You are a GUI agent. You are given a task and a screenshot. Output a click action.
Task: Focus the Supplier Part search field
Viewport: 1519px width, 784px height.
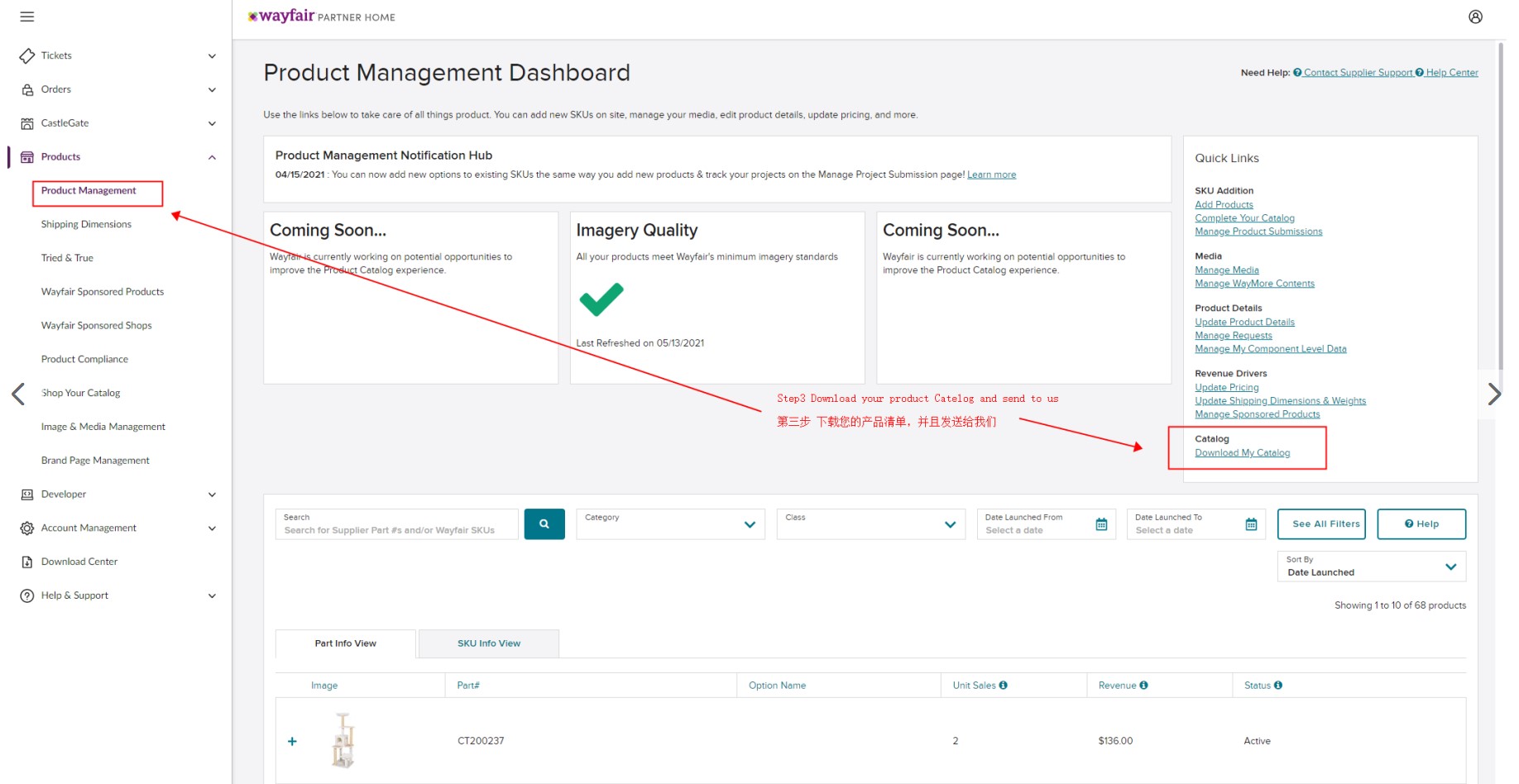[397, 523]
